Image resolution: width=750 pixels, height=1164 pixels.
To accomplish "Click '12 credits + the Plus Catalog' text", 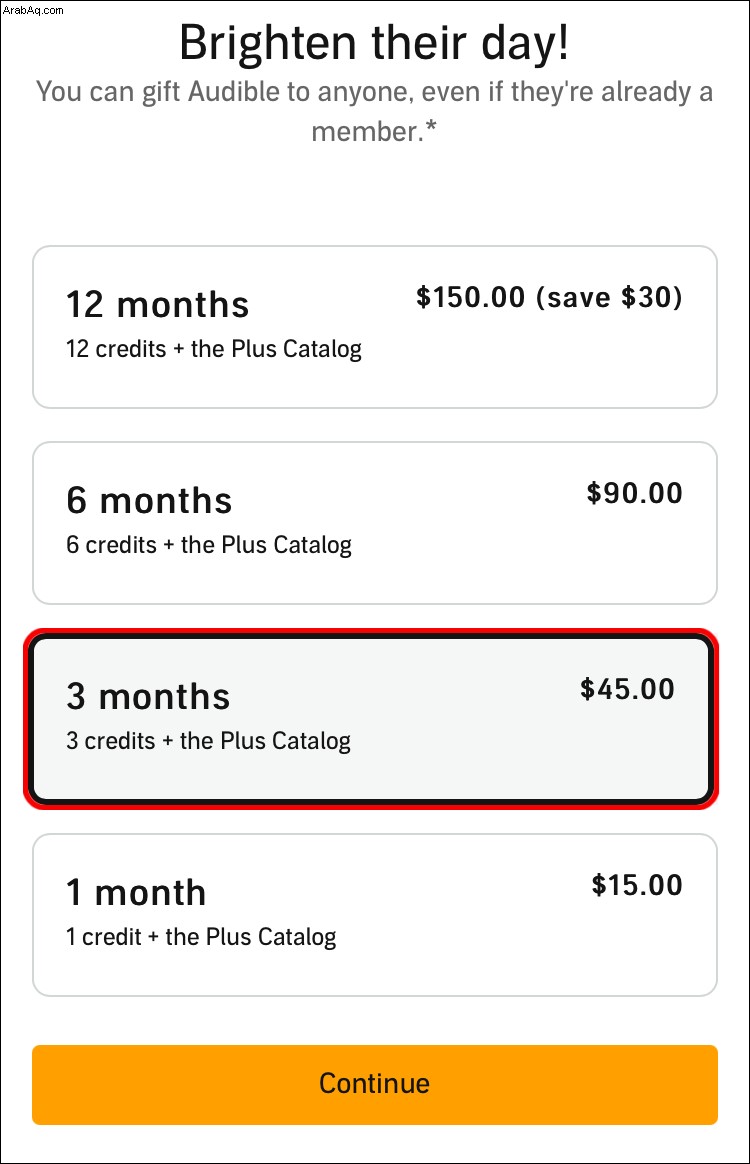I will 214,348.
